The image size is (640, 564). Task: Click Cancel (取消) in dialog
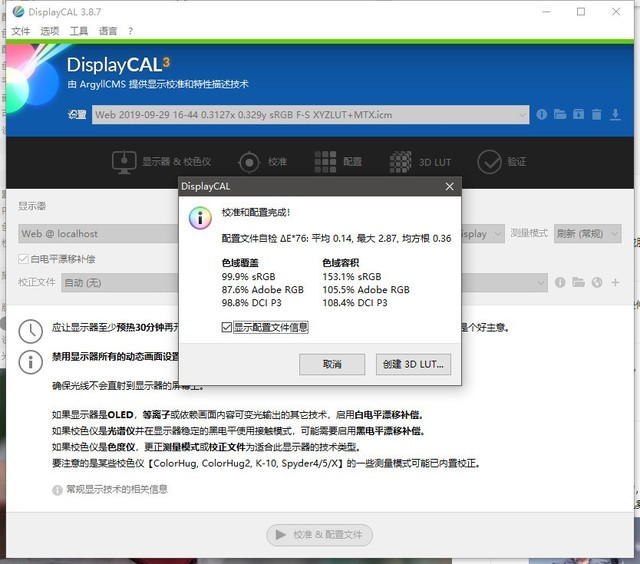tap(332, 364)
